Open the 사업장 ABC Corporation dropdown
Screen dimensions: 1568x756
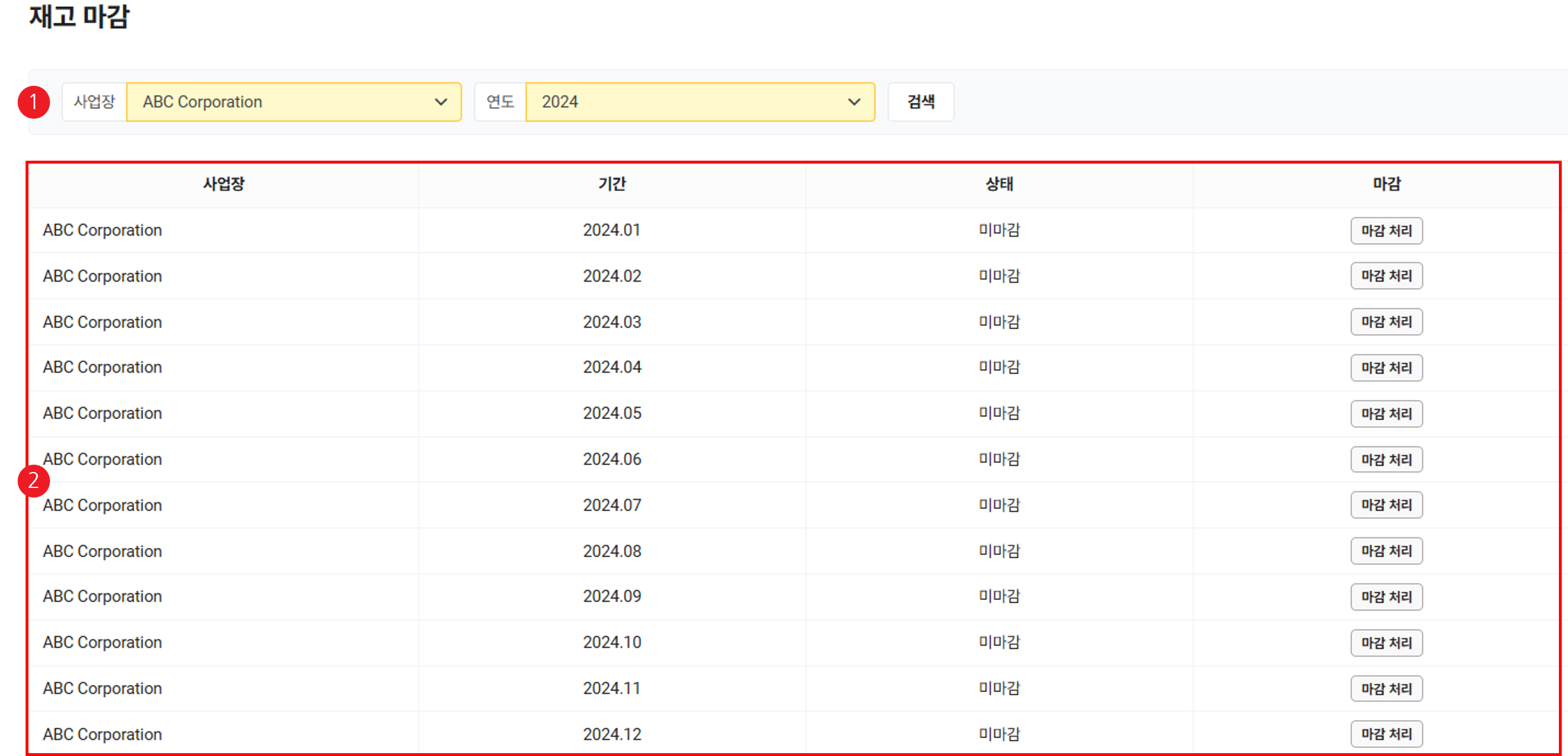293,102
